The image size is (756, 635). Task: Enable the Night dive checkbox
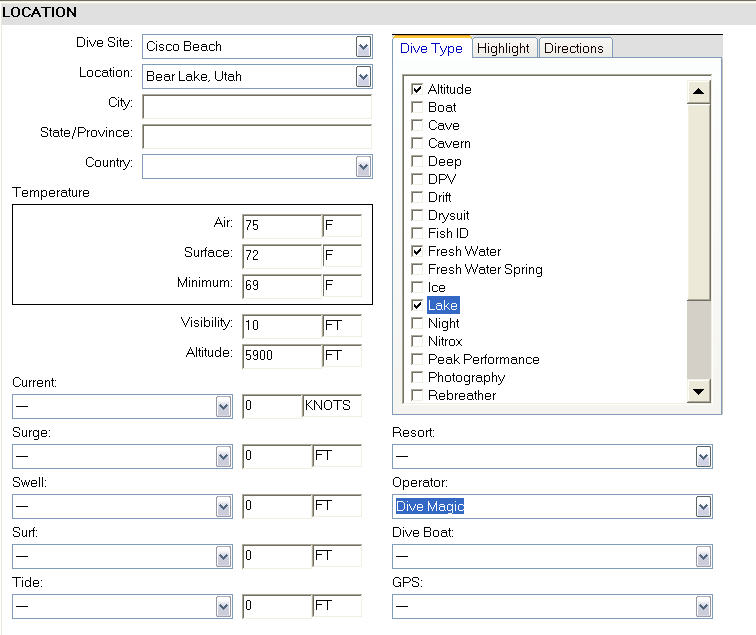pos(418,323)
